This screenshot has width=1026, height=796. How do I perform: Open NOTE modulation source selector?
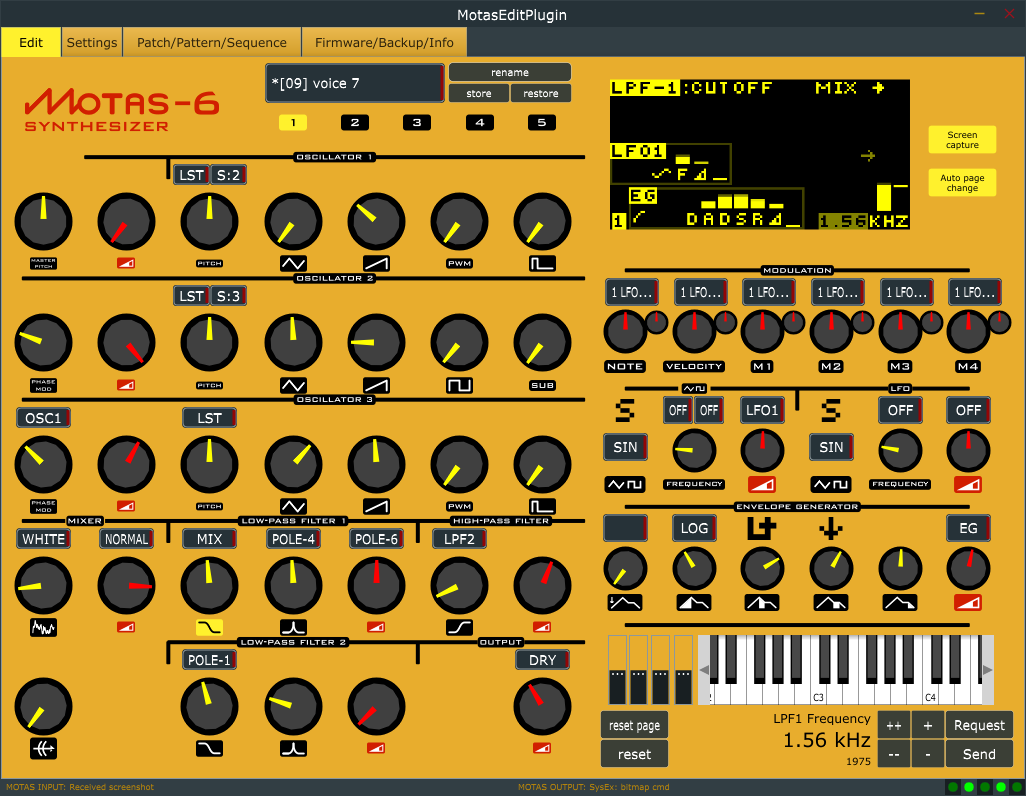(x=631, y=292)
